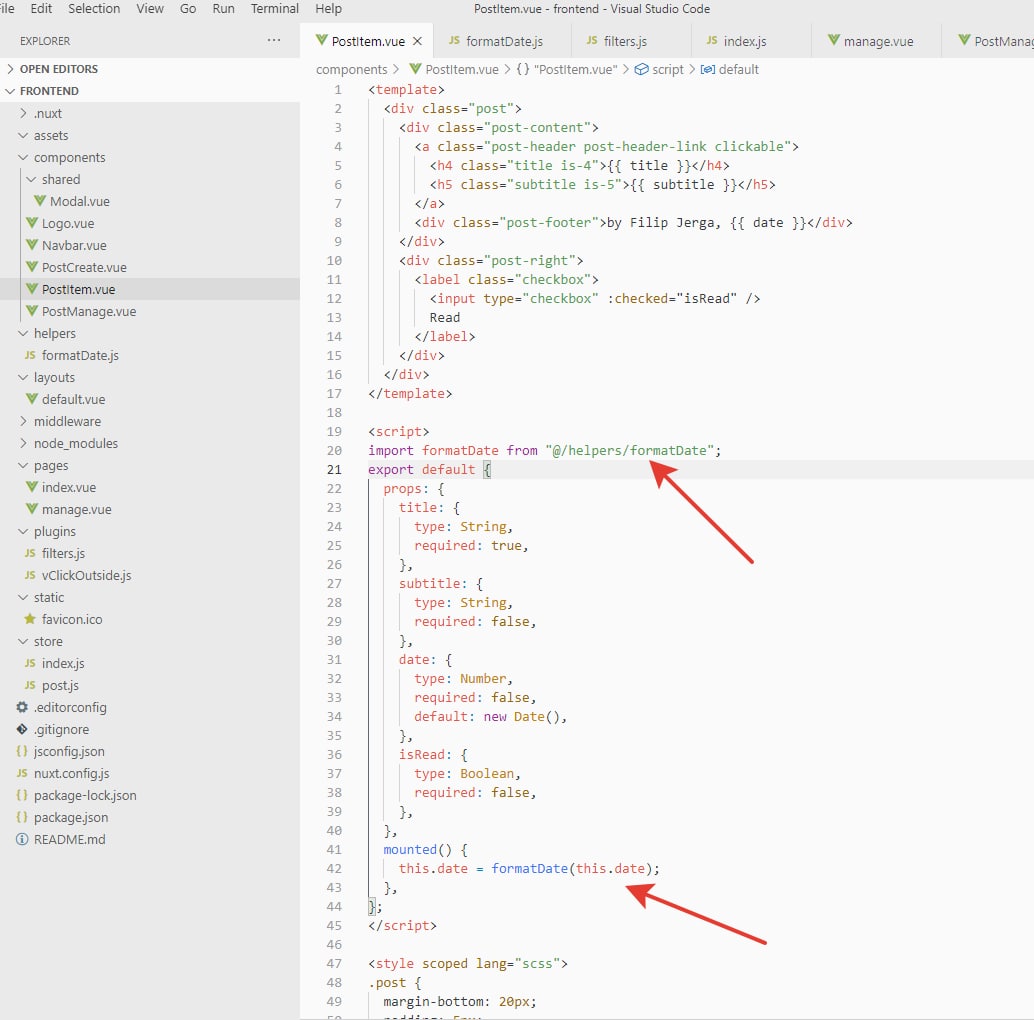Open the Go menu
Screen dimensions: 1034x1020
(188, 9)
